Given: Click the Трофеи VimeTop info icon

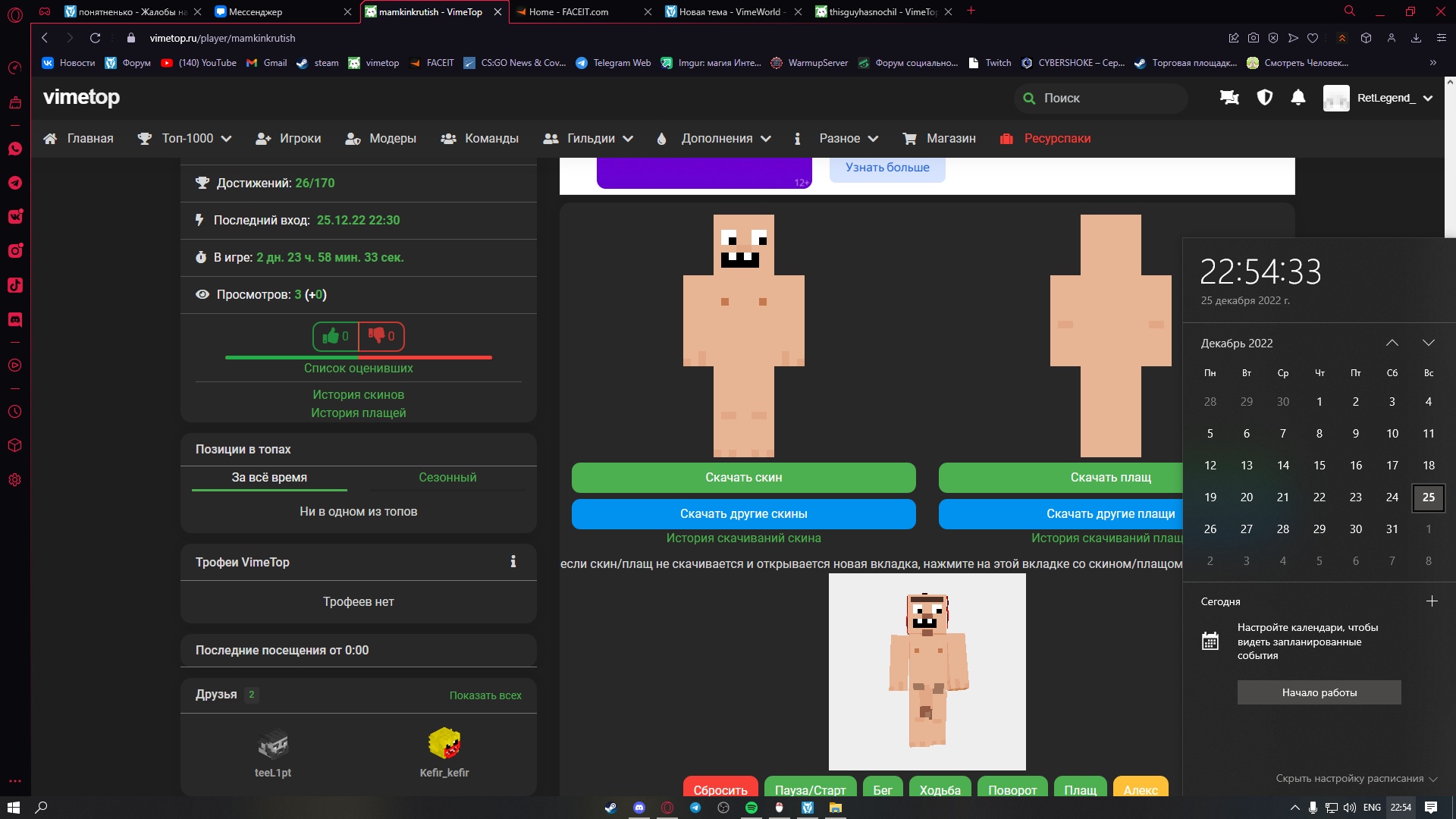Looking at the screenshot, I should pos(513,562).
